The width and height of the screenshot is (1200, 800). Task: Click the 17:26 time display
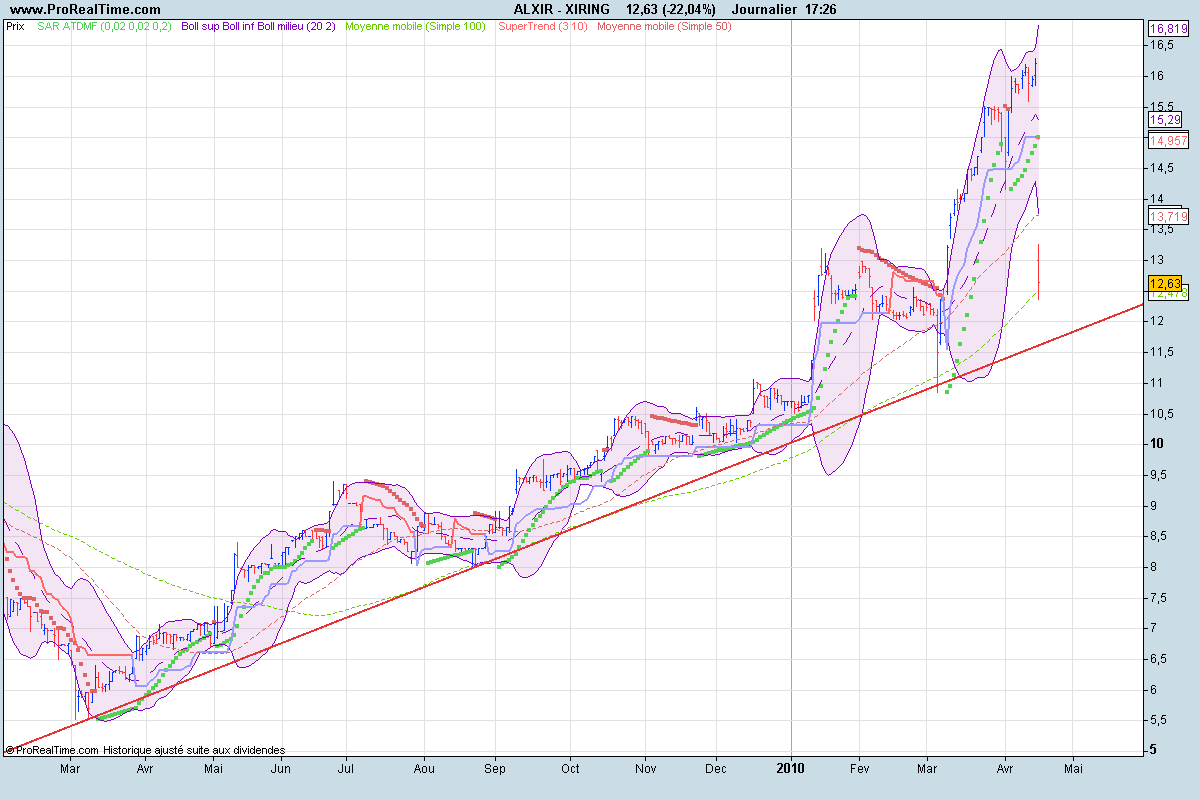(821, 9)
